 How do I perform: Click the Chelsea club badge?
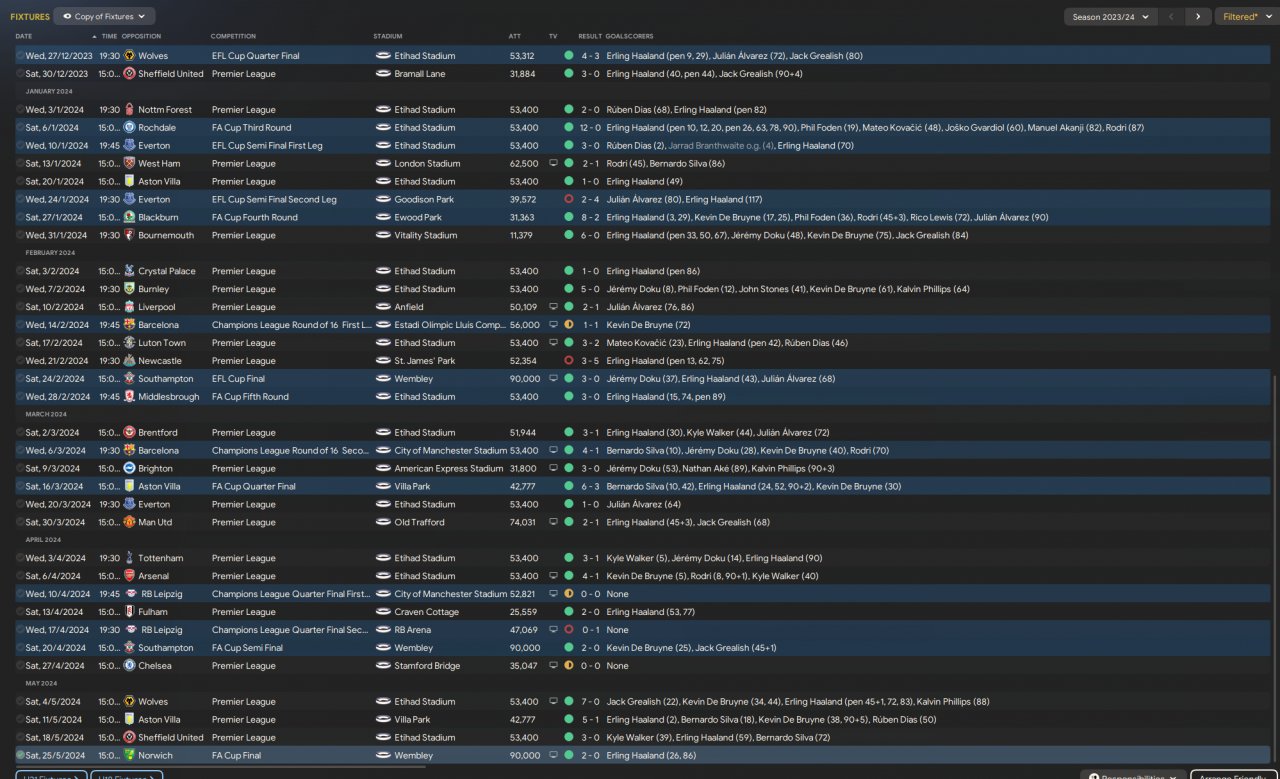[x=129, y=666]
